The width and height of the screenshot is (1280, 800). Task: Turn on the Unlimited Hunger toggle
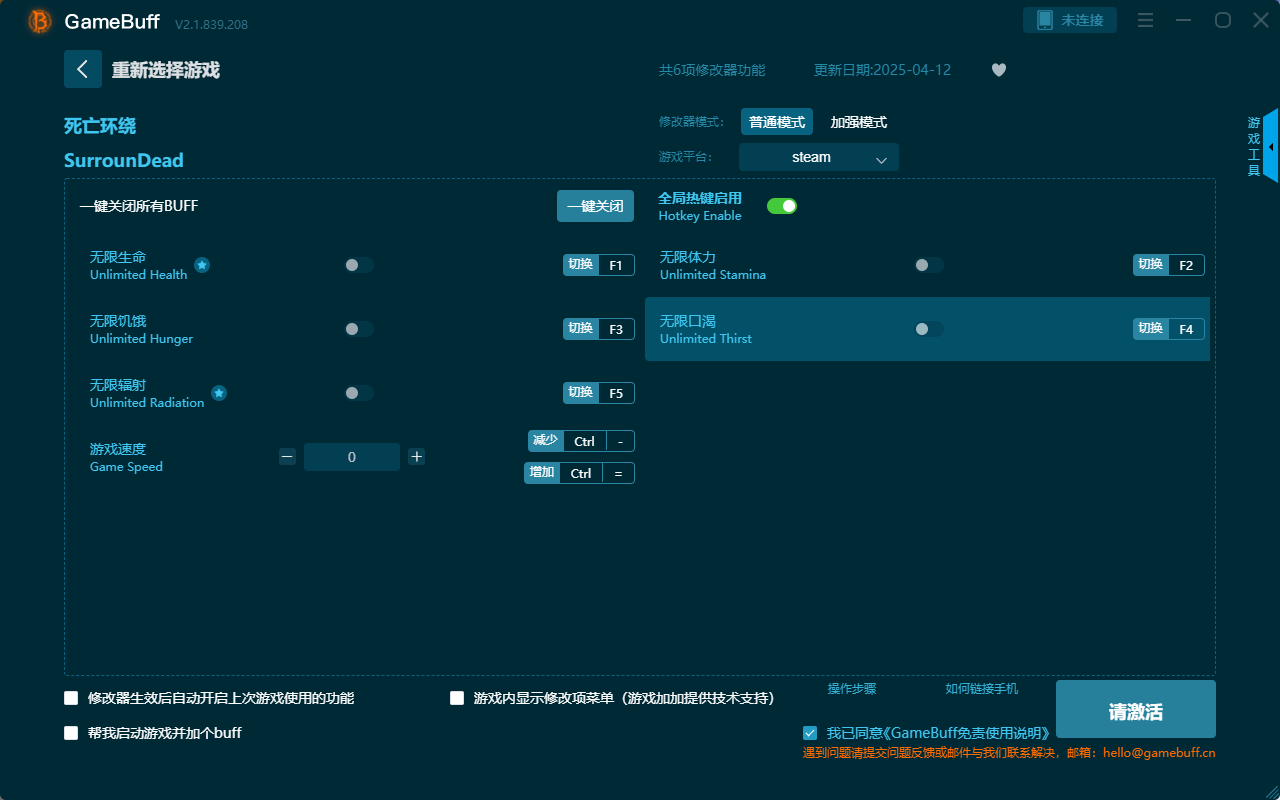point(359,329)
